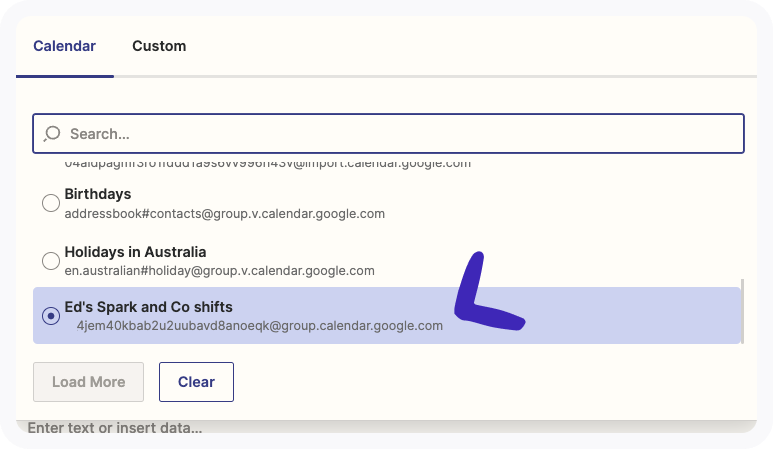773x449 pixels.
Task: Click the Ed's Spark and Co shifts radio button
Action: [51, 315]
